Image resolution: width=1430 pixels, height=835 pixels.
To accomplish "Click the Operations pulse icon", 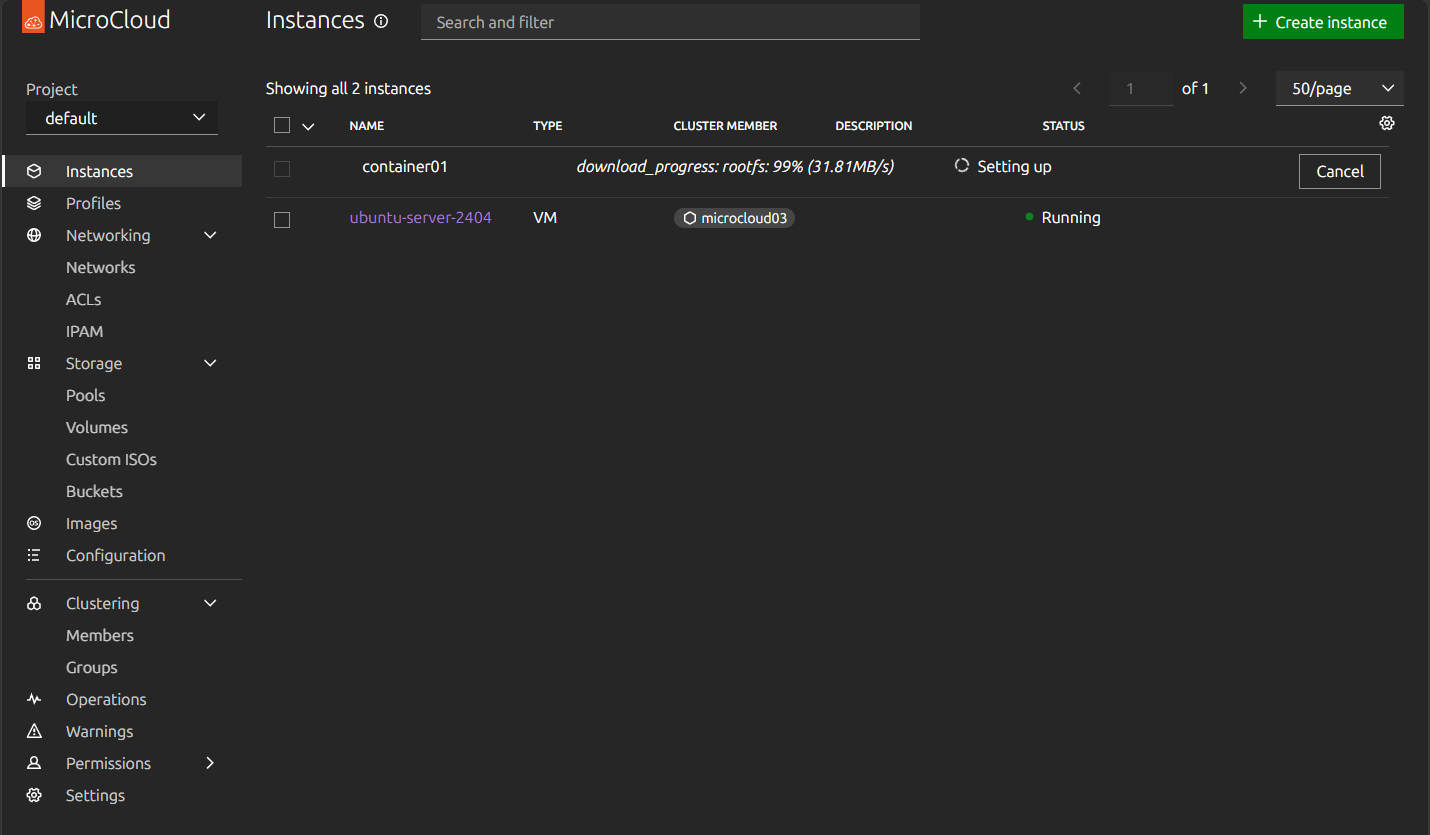I will 34,699.
